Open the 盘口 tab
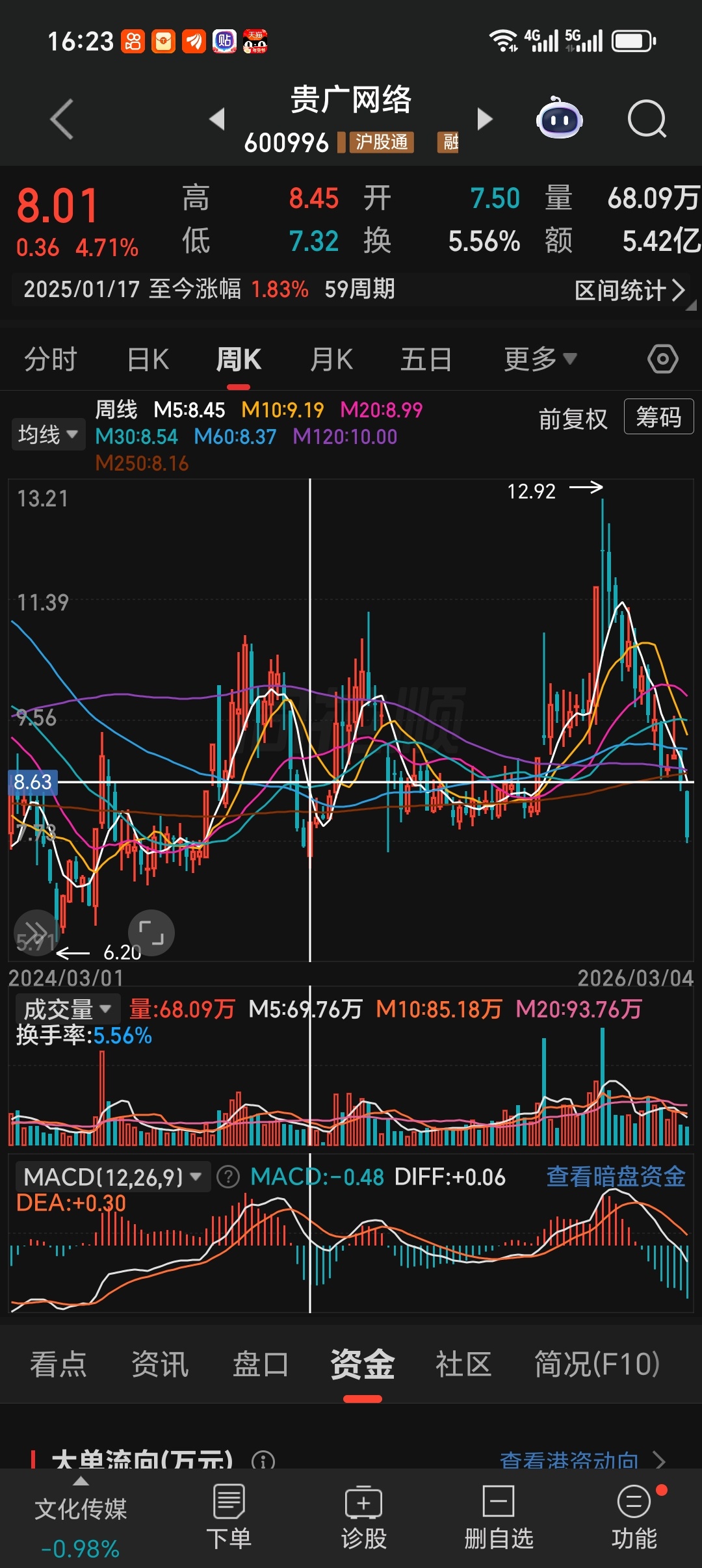702x1568 pixels. [x=261, y=1364]
